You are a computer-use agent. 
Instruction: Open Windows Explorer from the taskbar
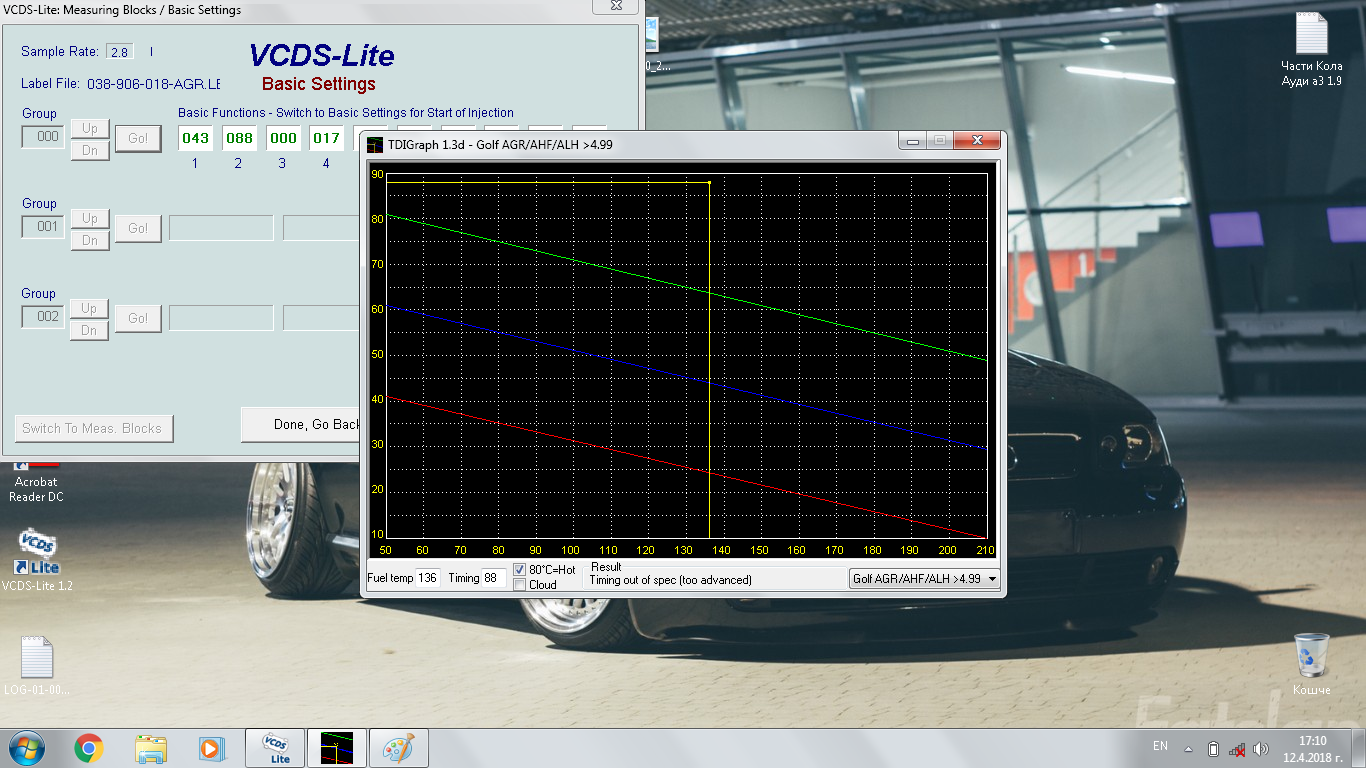tap(151, 748)
